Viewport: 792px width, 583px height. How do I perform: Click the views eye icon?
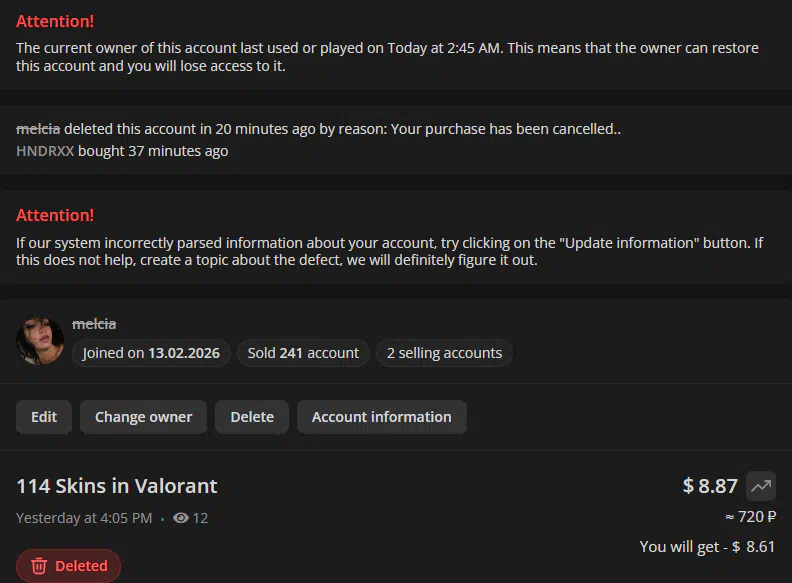[181, 518]
